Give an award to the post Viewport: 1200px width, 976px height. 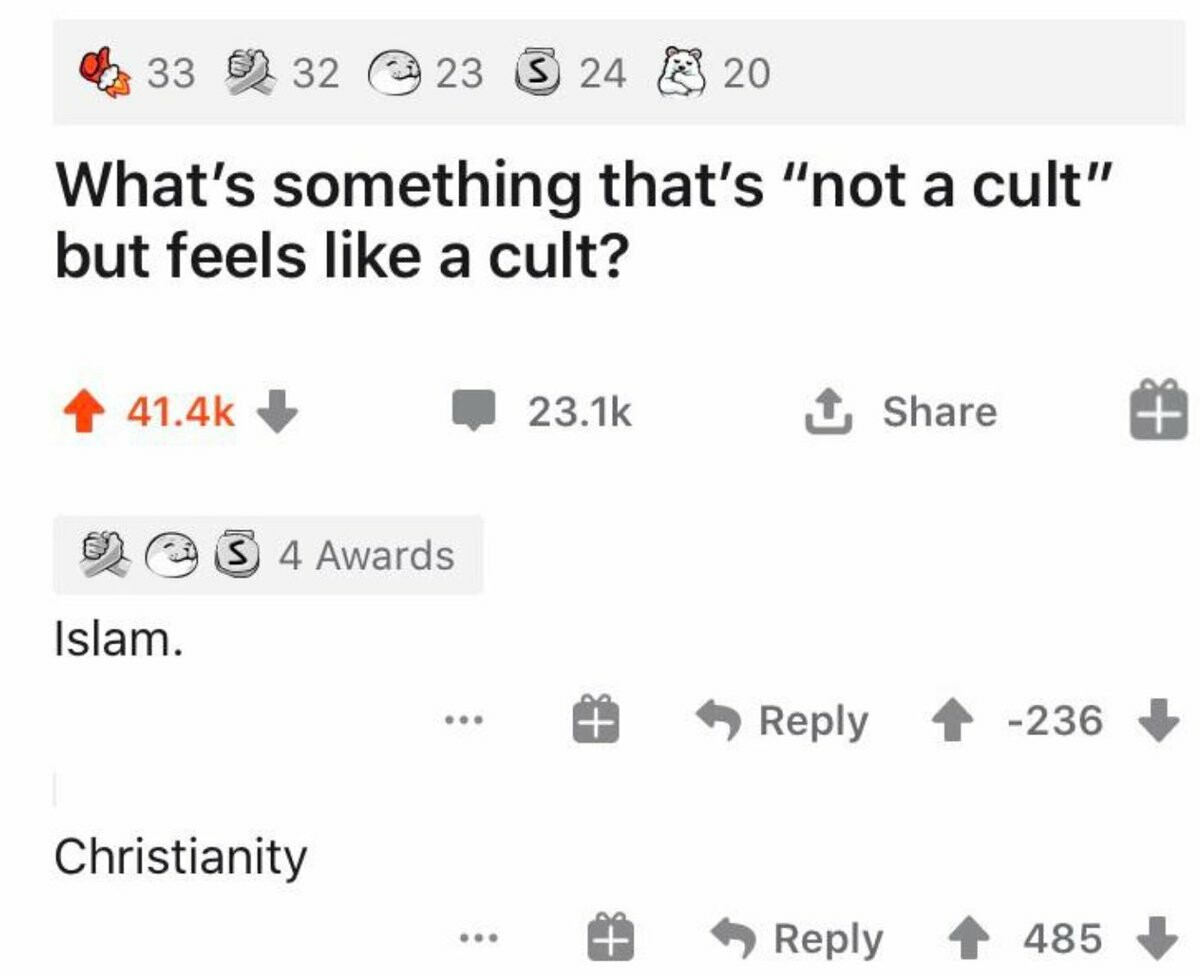[1158, 412]
